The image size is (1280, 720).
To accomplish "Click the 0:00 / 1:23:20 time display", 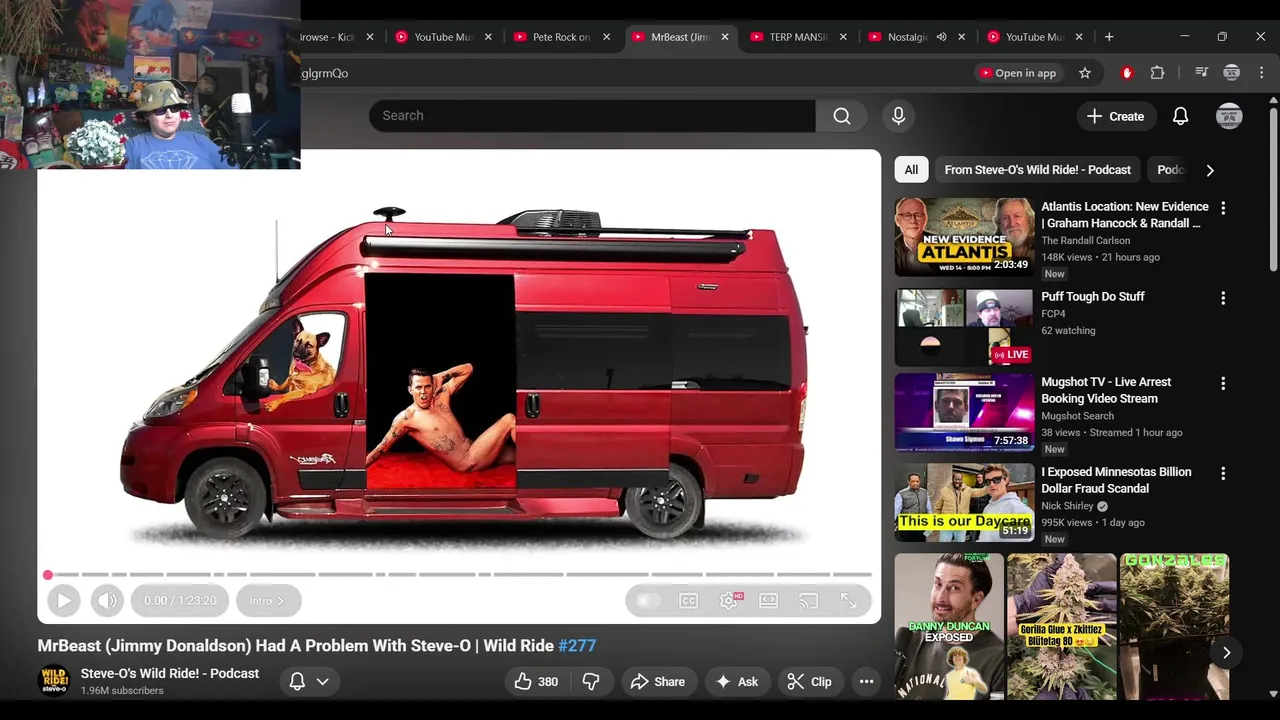I will [x=180, y=601].
